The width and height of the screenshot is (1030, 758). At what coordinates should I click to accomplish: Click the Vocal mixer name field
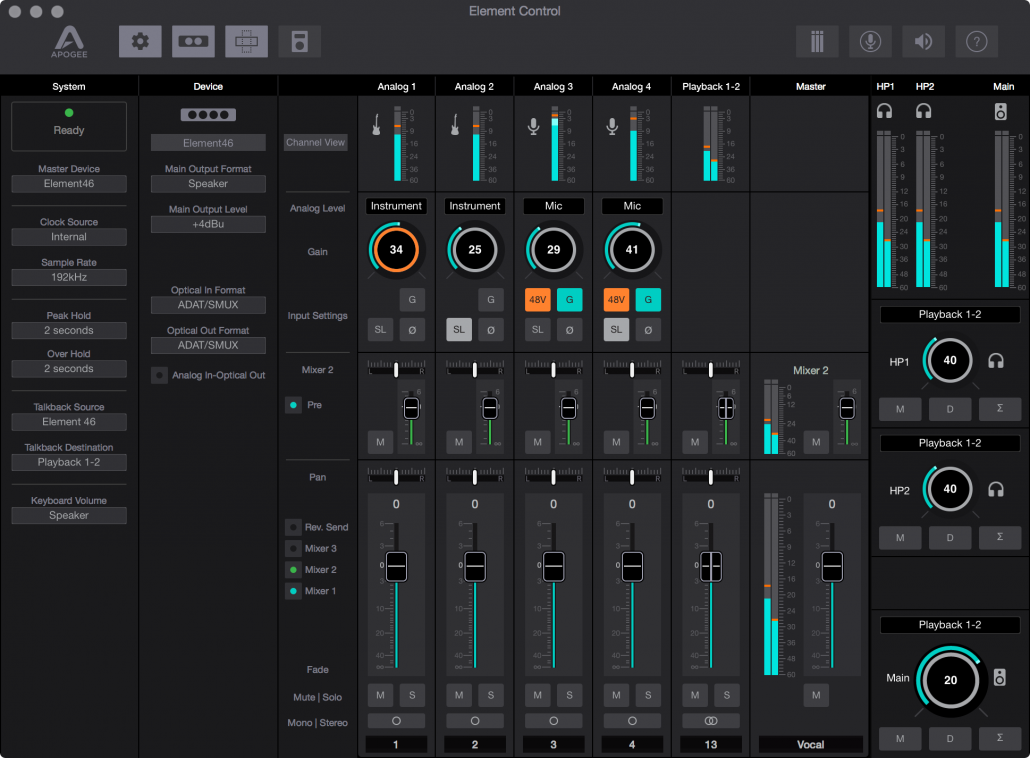click(810, 744)
